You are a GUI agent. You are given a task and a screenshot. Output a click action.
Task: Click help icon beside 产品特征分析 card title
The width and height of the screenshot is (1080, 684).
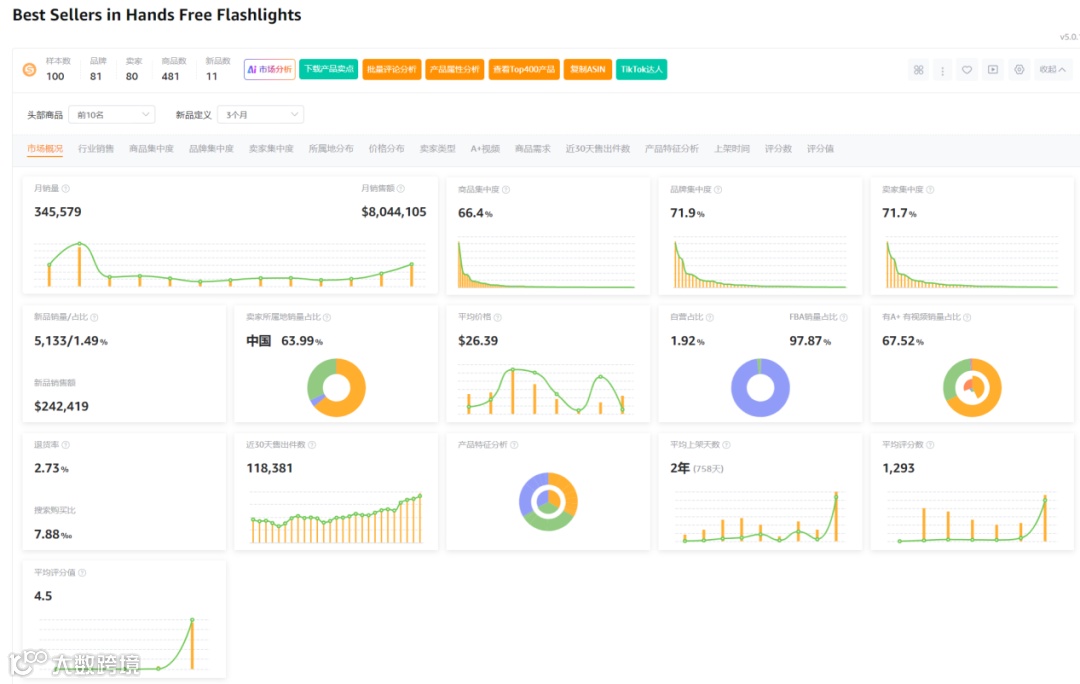coord(515,445)
